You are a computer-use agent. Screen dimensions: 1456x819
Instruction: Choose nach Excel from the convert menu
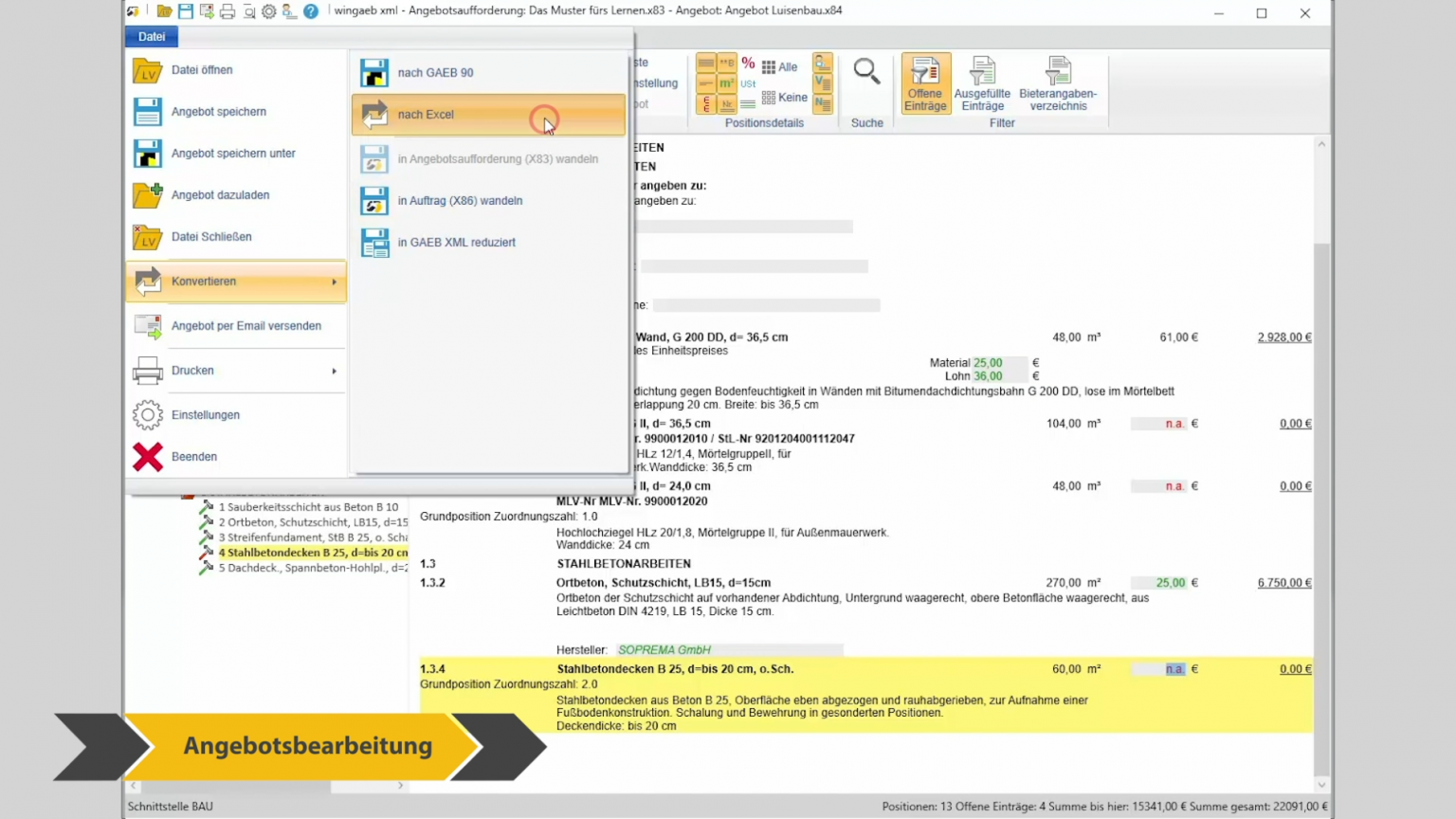coord(426,114)
